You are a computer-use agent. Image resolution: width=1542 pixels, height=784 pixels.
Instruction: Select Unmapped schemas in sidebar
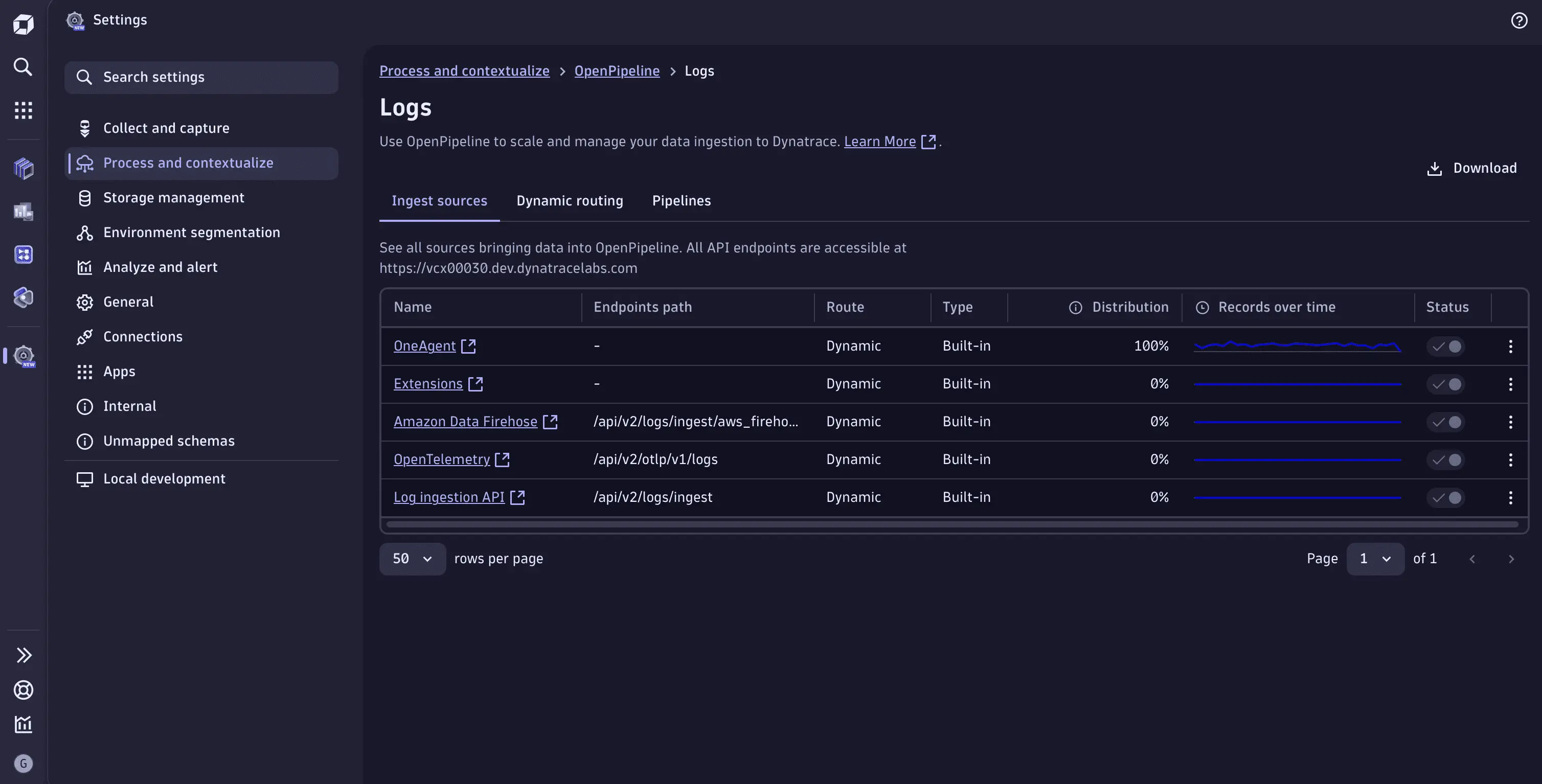coord(201,441)
